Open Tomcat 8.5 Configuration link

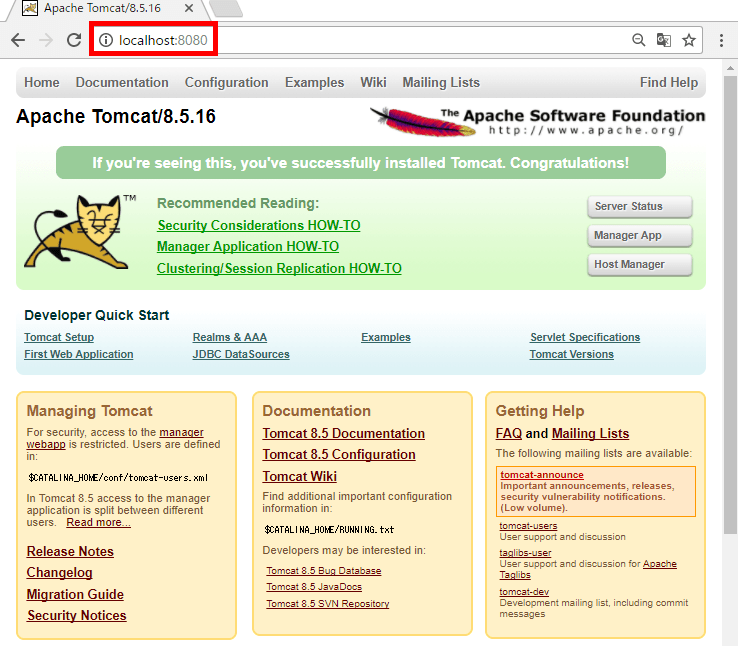(x=339, y=455)
